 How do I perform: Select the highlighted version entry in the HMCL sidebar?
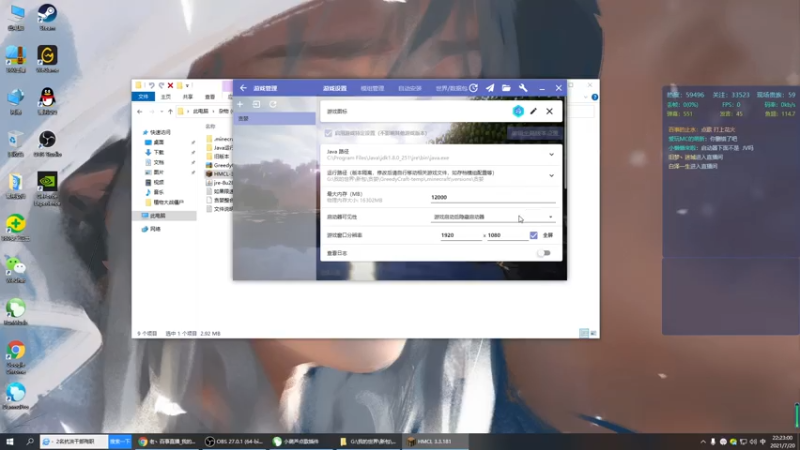[275, 118]
